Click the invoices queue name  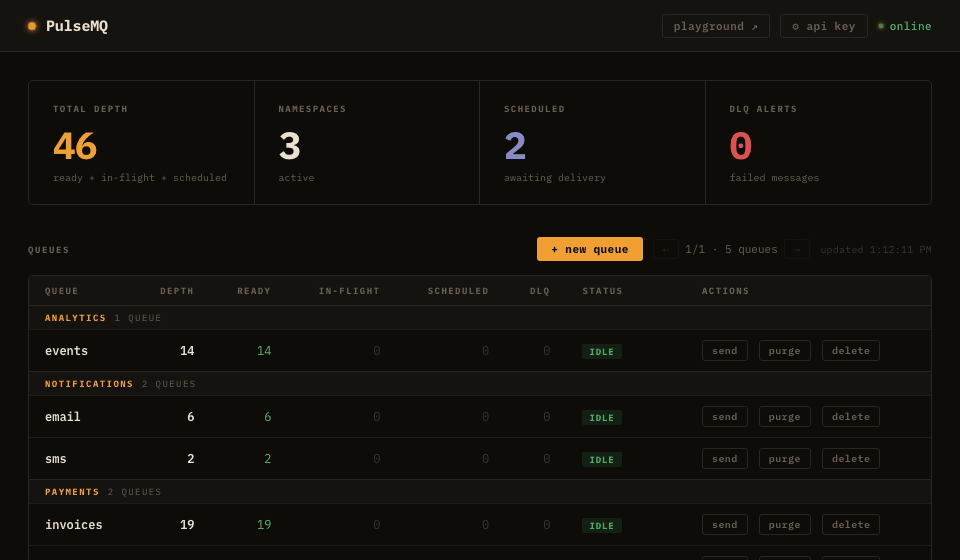[73, 525]
